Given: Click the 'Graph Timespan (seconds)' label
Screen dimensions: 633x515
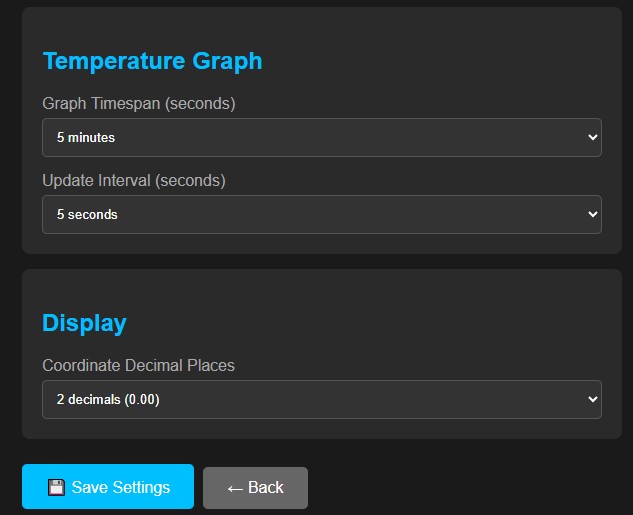Looking at the screenshot, I should pos(138,103).
